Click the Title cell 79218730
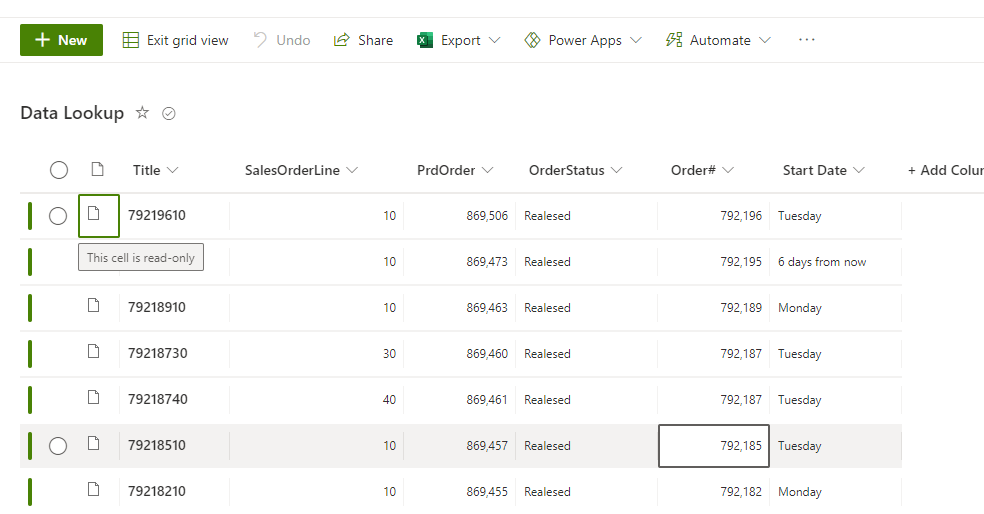 tap(174, 353)
